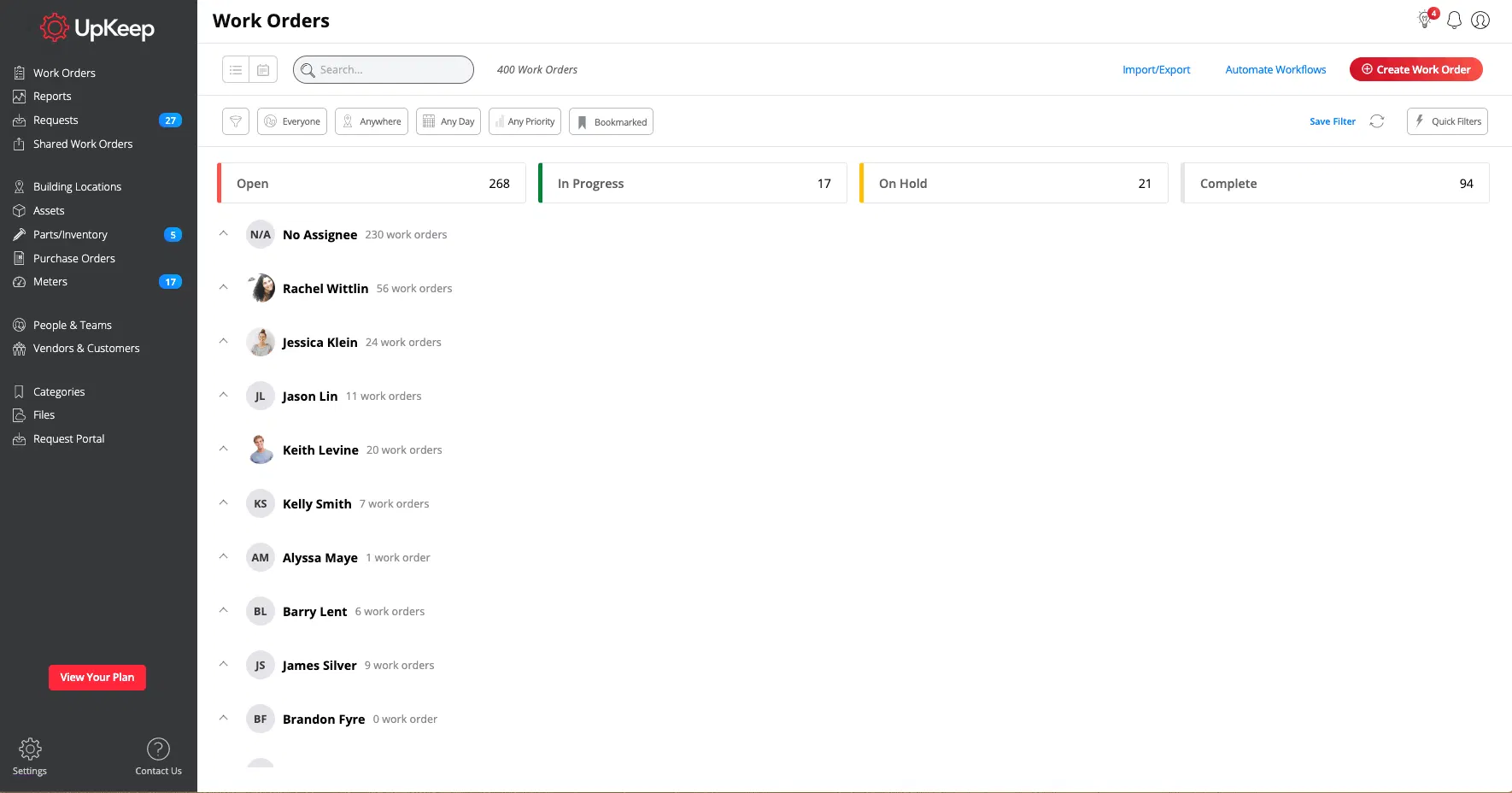Open the Assets page
The width and height of the screenshot is (1512, 793).
tap(39, 210)
